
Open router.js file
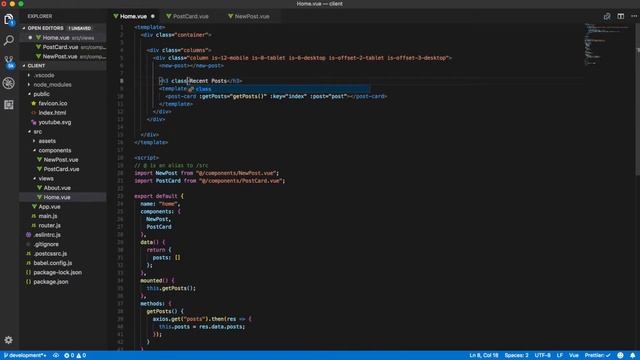pos(63,225)
